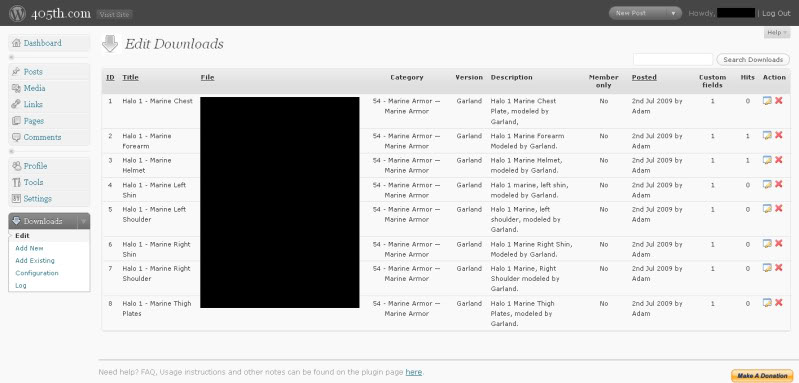799x383 pixels.
Task: Open the Media menu
Action: tap(49, 88)
